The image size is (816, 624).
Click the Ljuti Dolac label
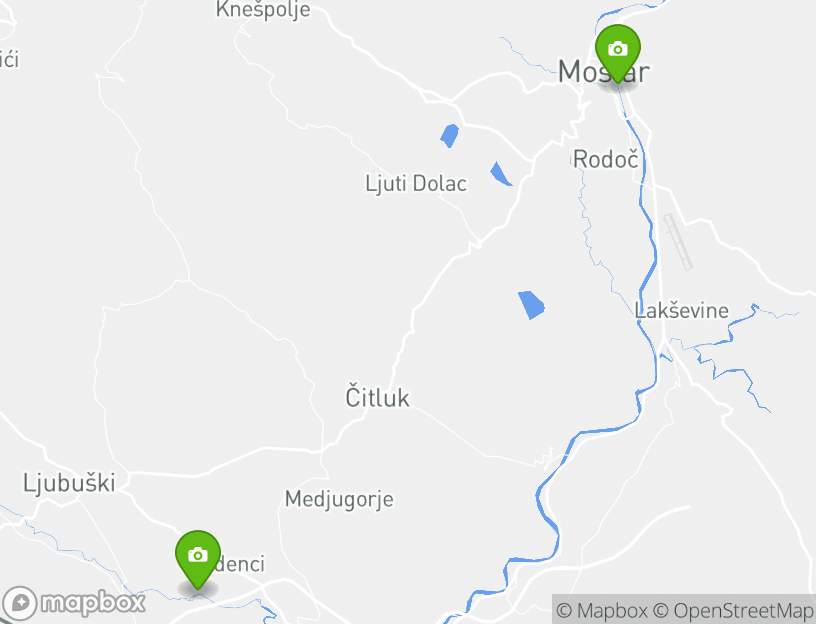(x=416, y=184)
